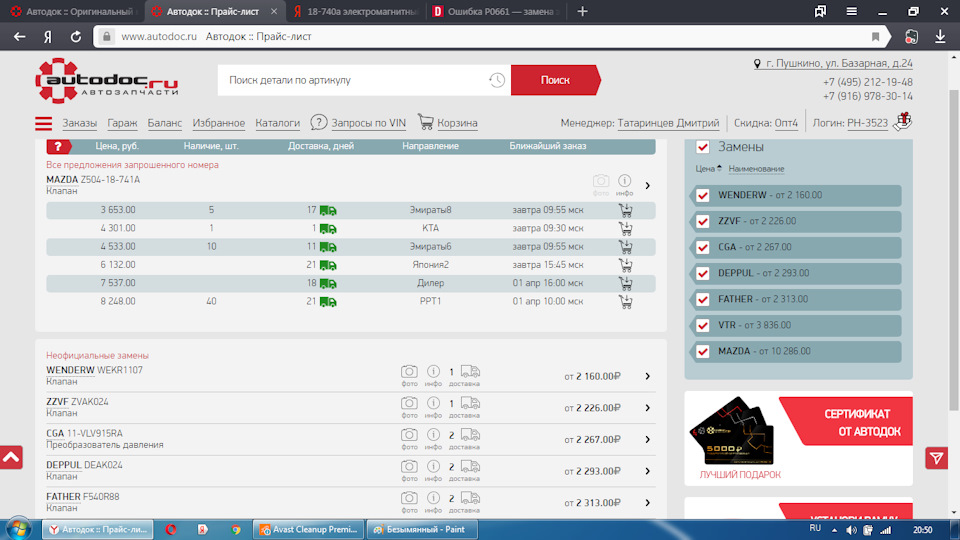Reload the page
This screenshot has width=960, height=540.
(x=75, y=37)
